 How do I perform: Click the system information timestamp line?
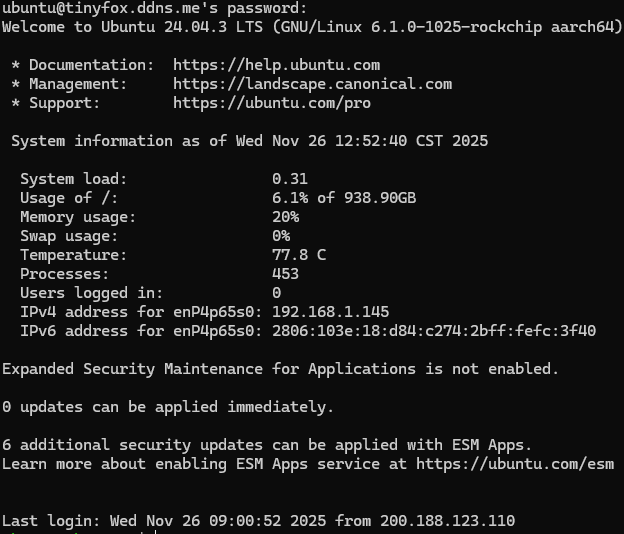(x=249, y=141)
